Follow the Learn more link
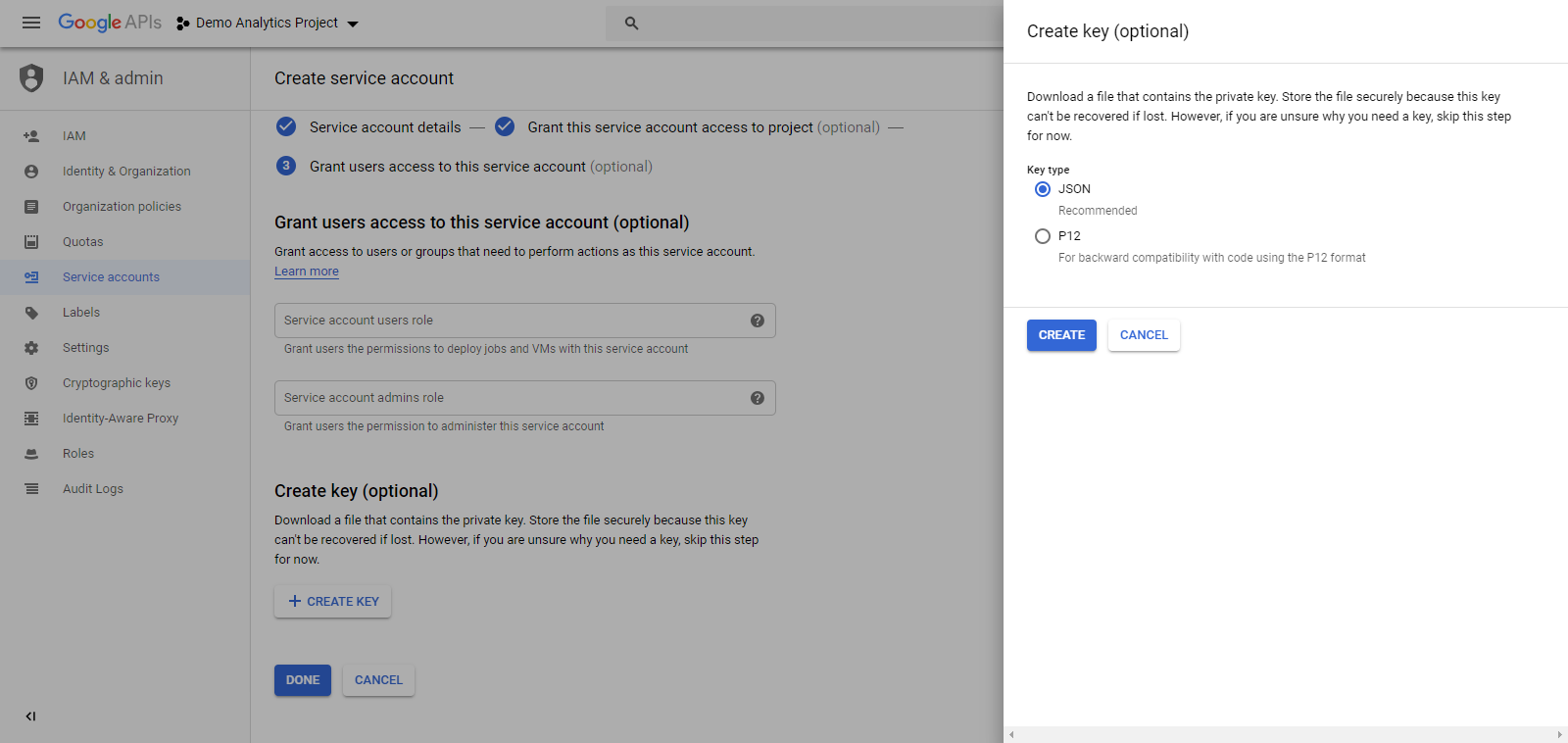 [x=307, y=272]
